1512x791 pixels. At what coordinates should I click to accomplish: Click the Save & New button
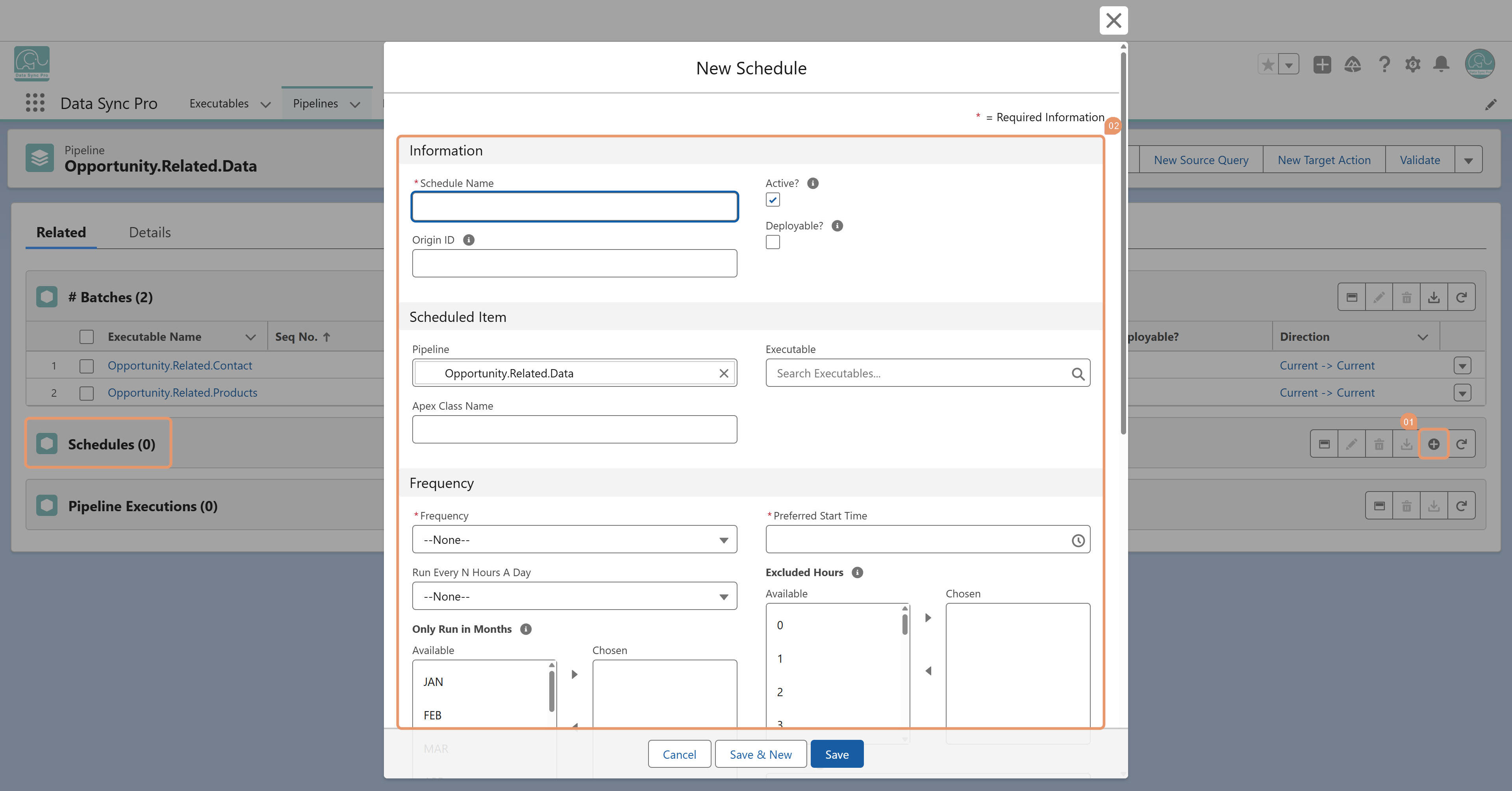pyautogui.click(x=760, y=755)
